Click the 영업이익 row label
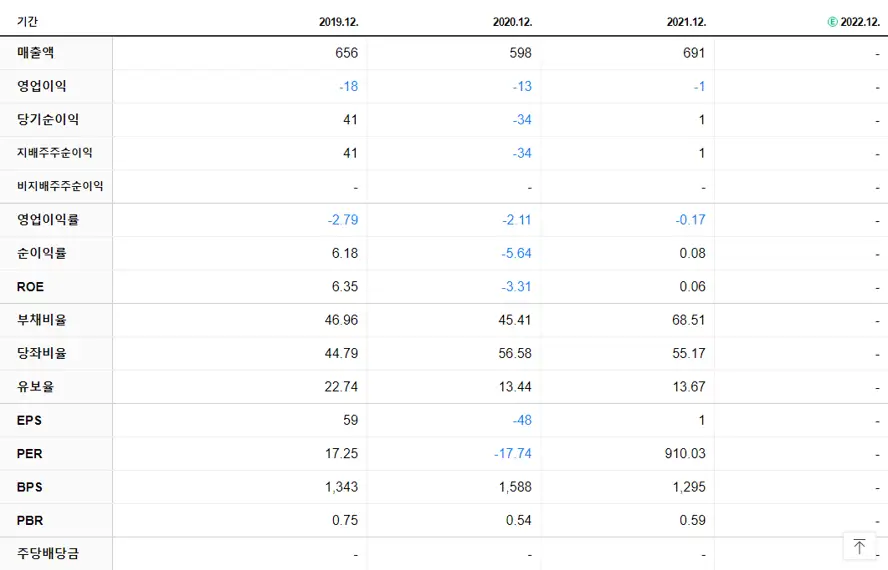The width and height of the screenshot is (888, 570). 42,86
